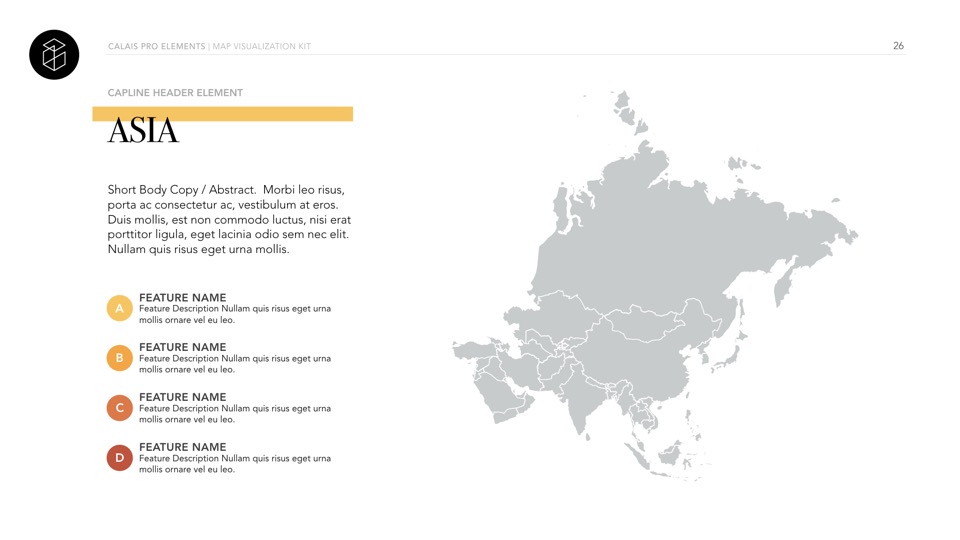Image resolution: width=960 pixels, height=540 pixels.
Task: Click the cube logo in black circle
Action: pos(54,54)
